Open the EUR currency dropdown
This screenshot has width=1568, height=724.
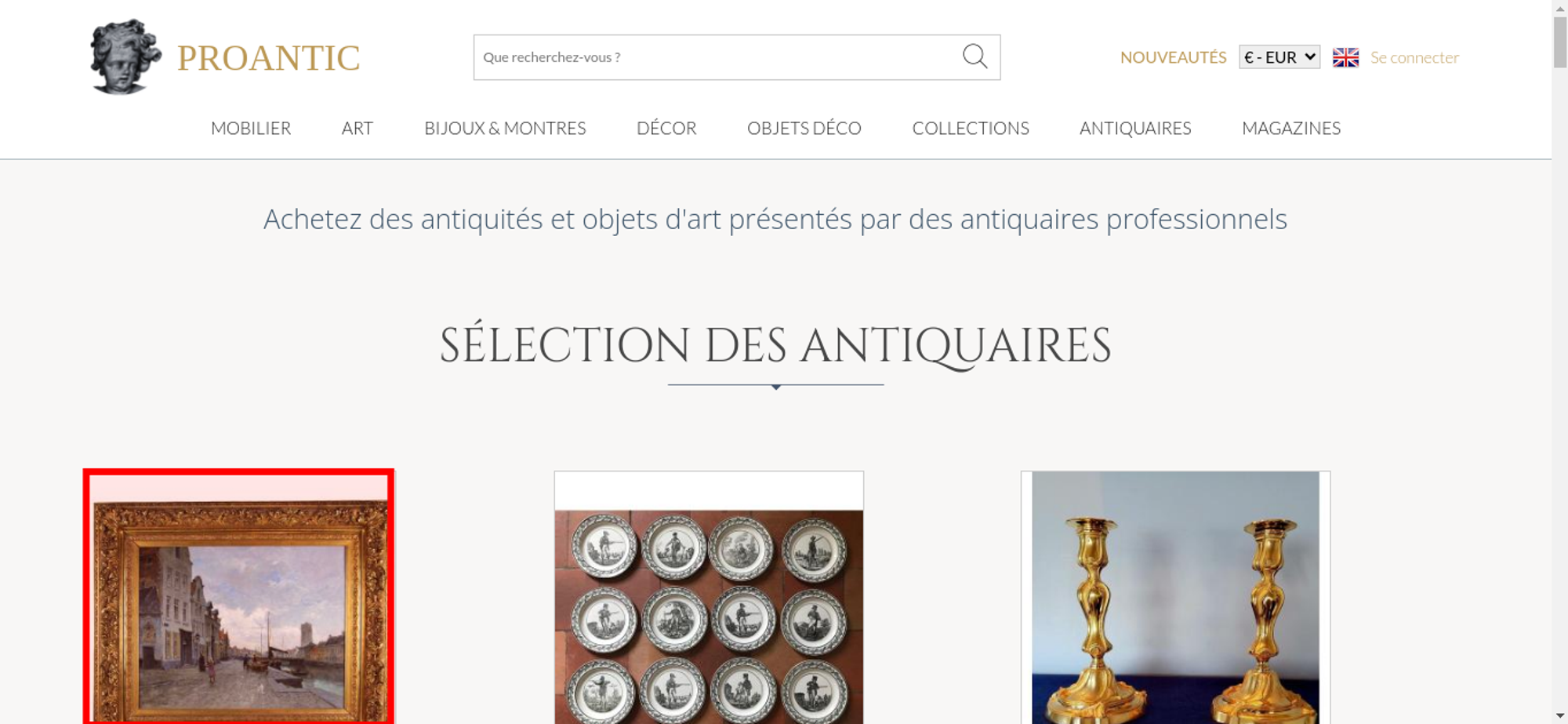pos(1279,57)
